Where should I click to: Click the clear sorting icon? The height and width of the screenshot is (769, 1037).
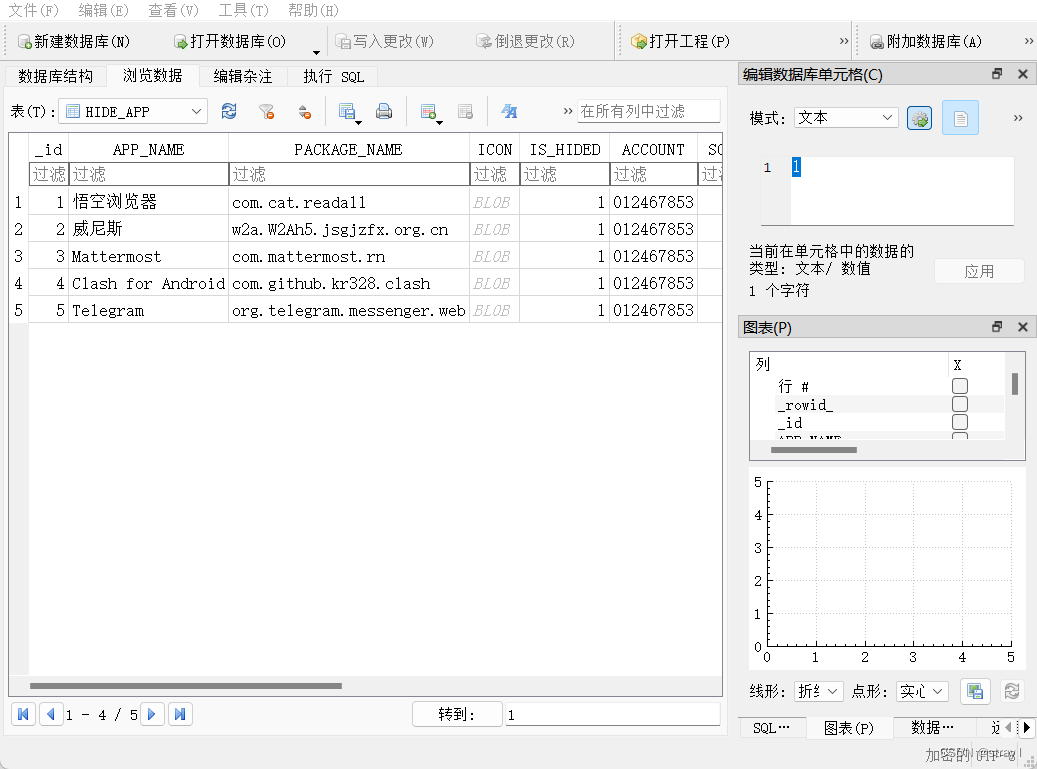[304, 112]
